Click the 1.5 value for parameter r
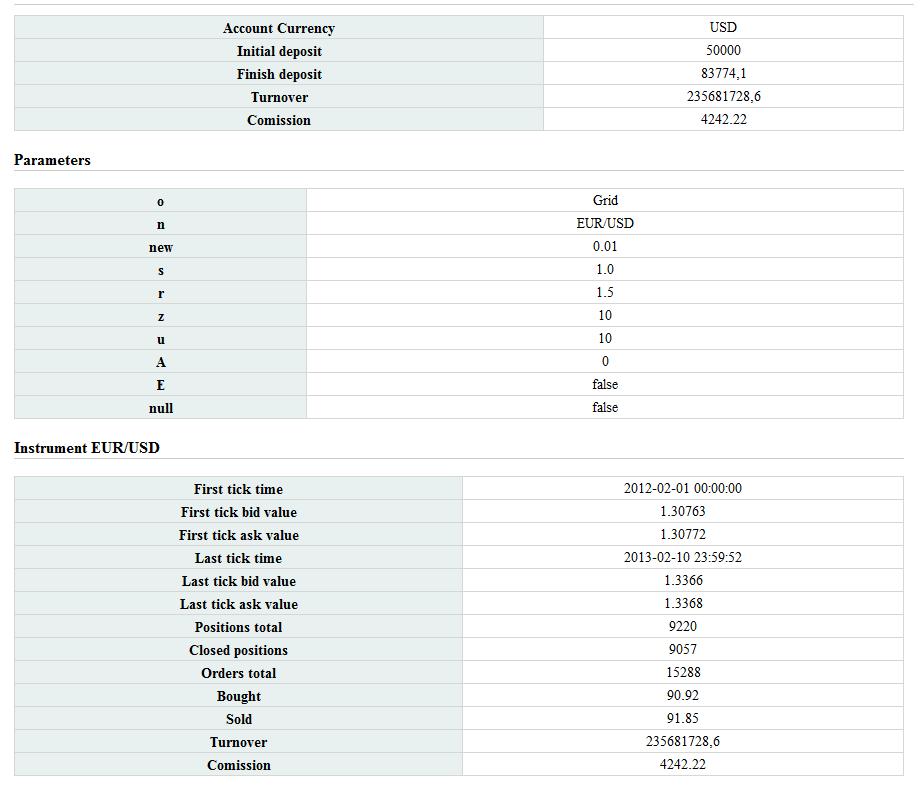921x793 pixels. 605,293
